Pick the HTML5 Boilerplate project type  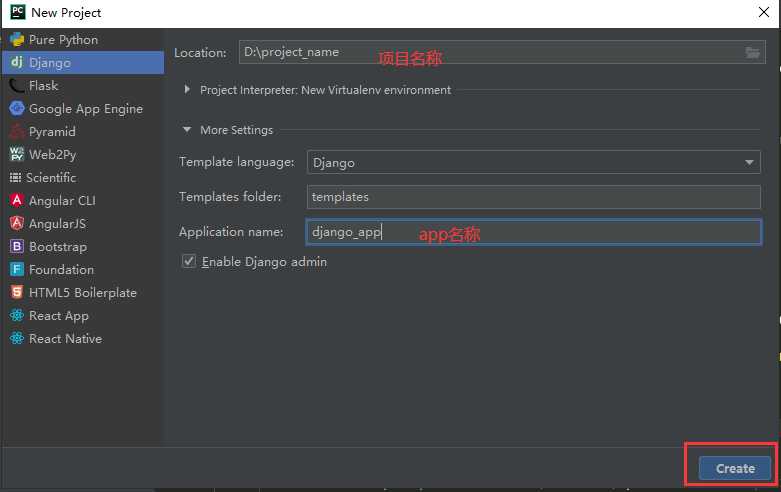pyautogui.click(x=82, y=292)
